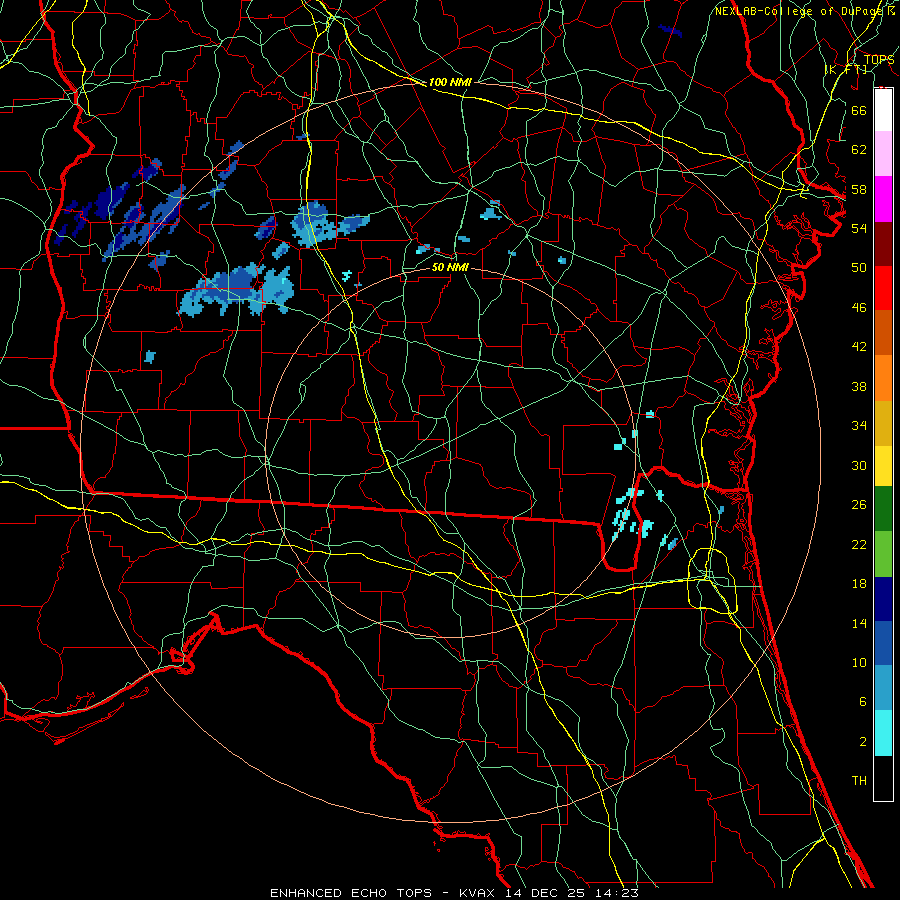Click the dark green swatch between 26 and 30

click(x=883, y=509)
